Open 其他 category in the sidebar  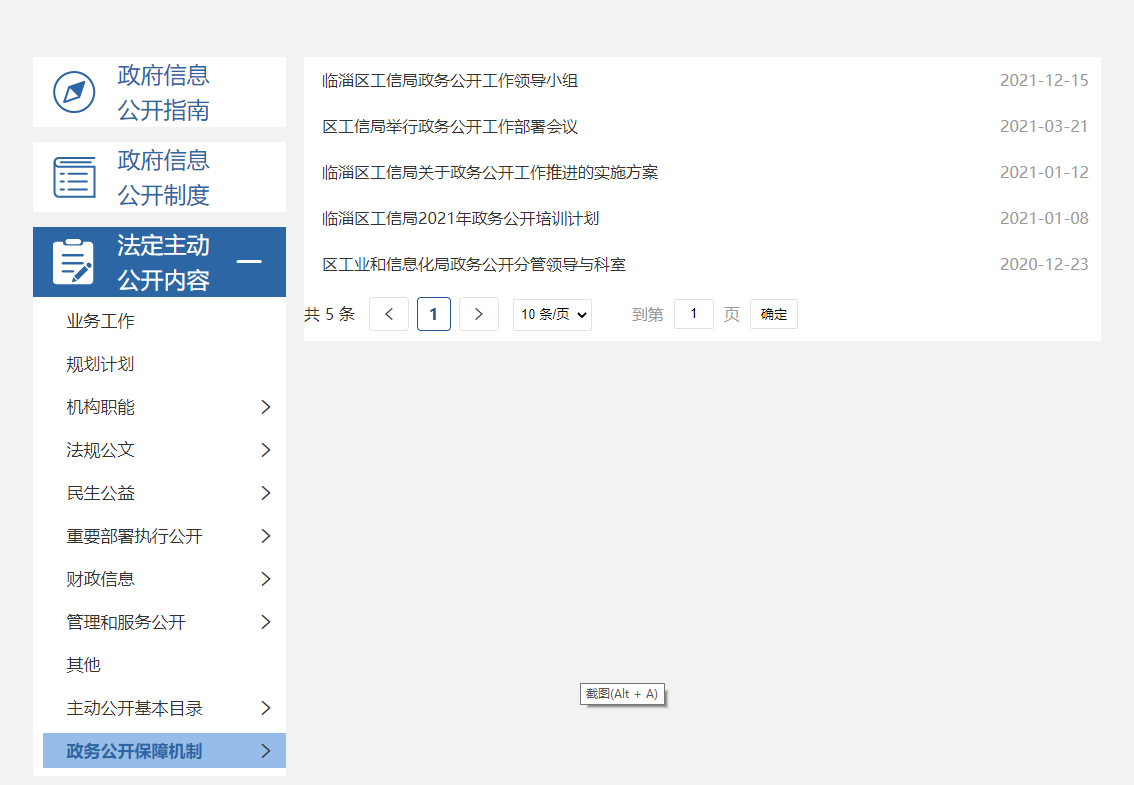[x=84, y=665]
